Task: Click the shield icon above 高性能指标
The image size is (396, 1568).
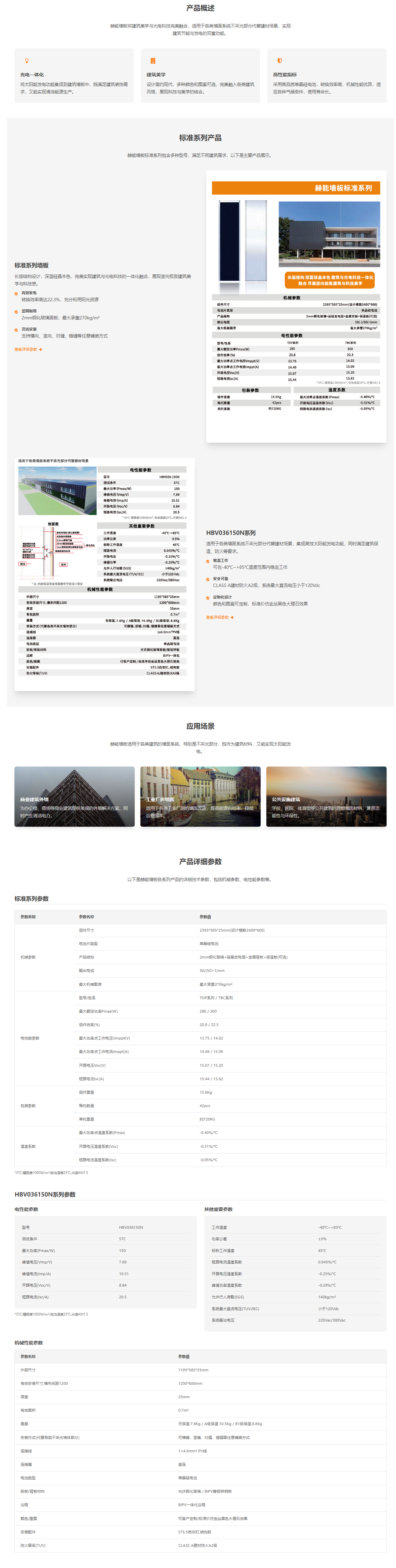Action: coord(279,61)
